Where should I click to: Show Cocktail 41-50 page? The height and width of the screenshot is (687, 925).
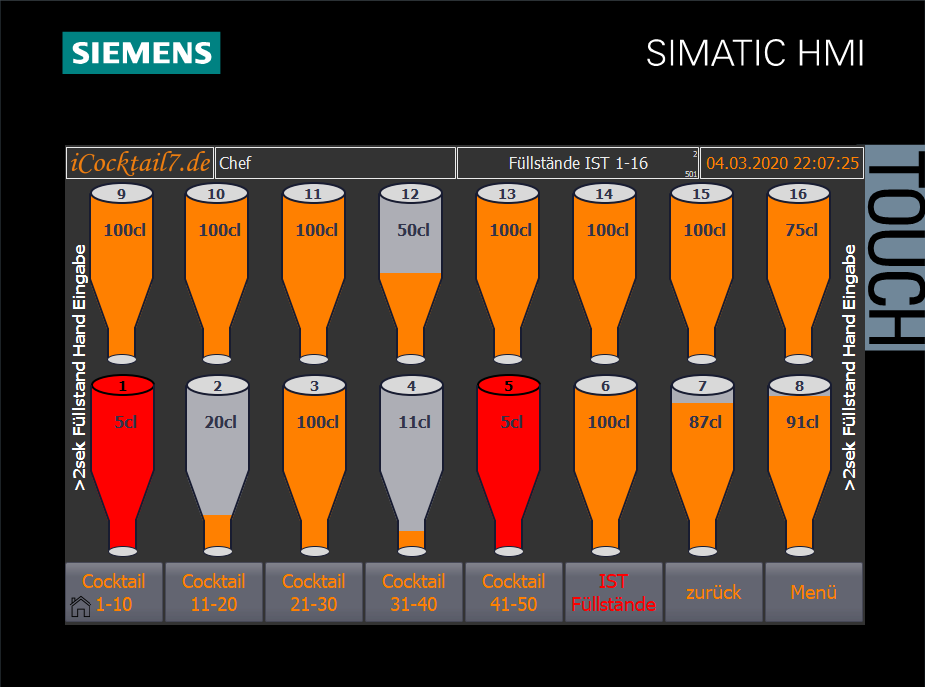pos(514,592)
